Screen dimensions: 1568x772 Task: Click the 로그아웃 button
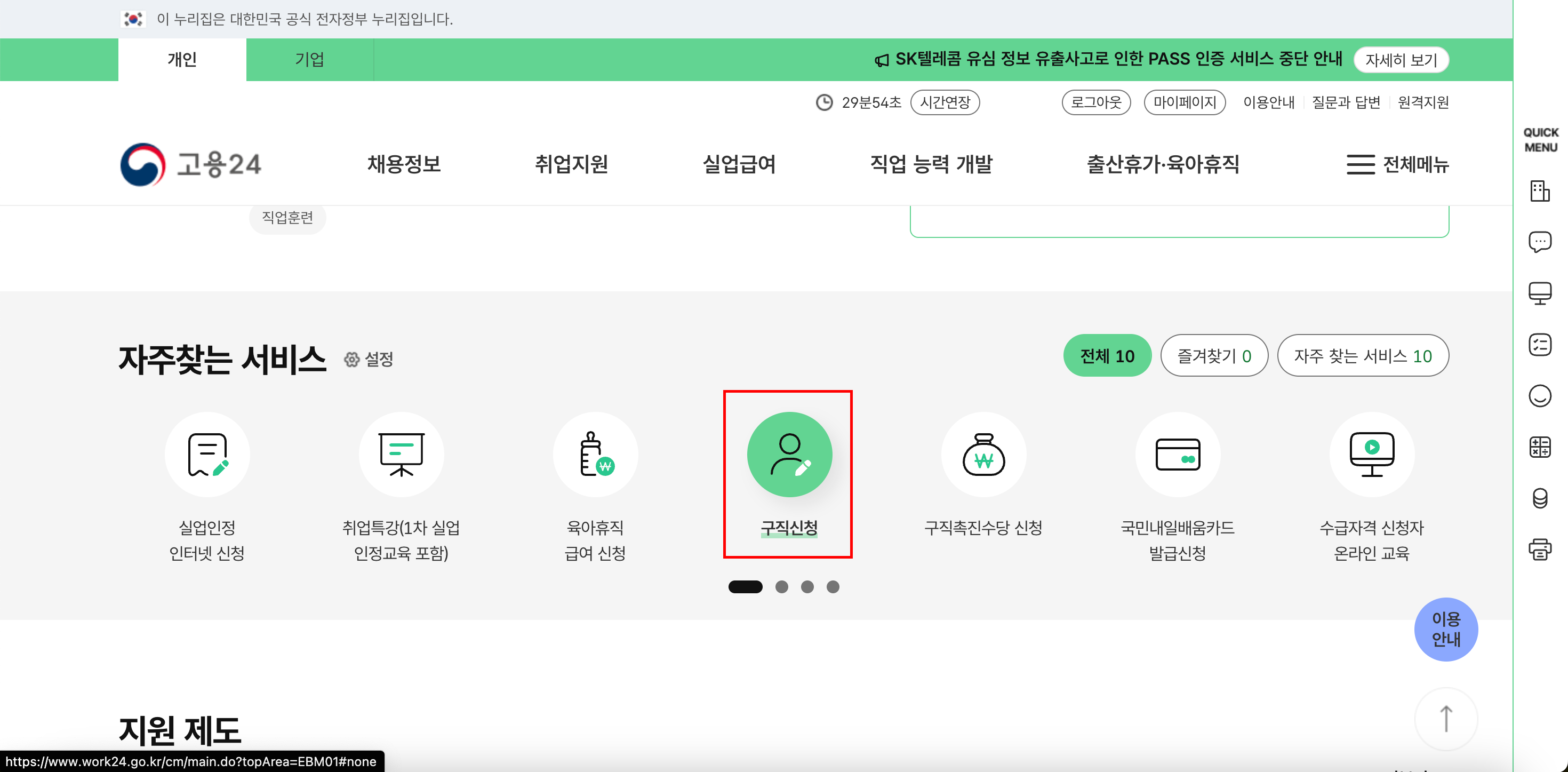pyautogui.click(x=1096, y=102)
